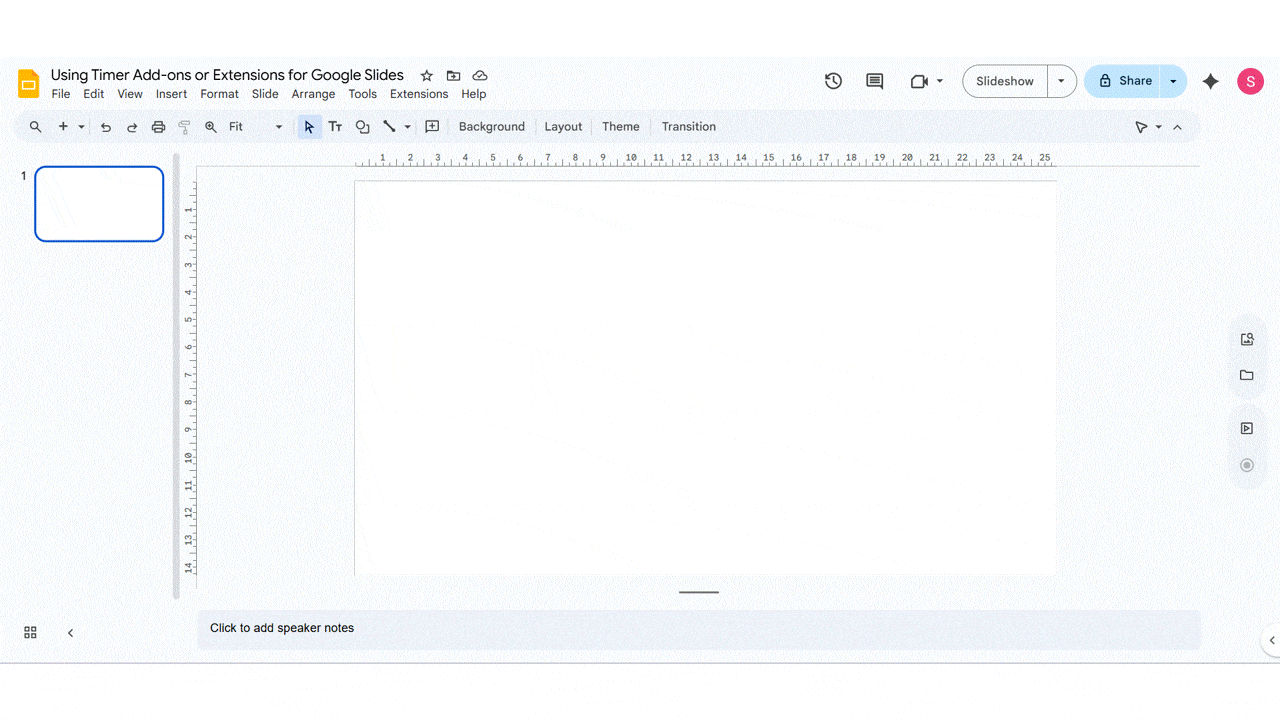
Task: Click the Zoom magnifier tool
Action: 210,127
